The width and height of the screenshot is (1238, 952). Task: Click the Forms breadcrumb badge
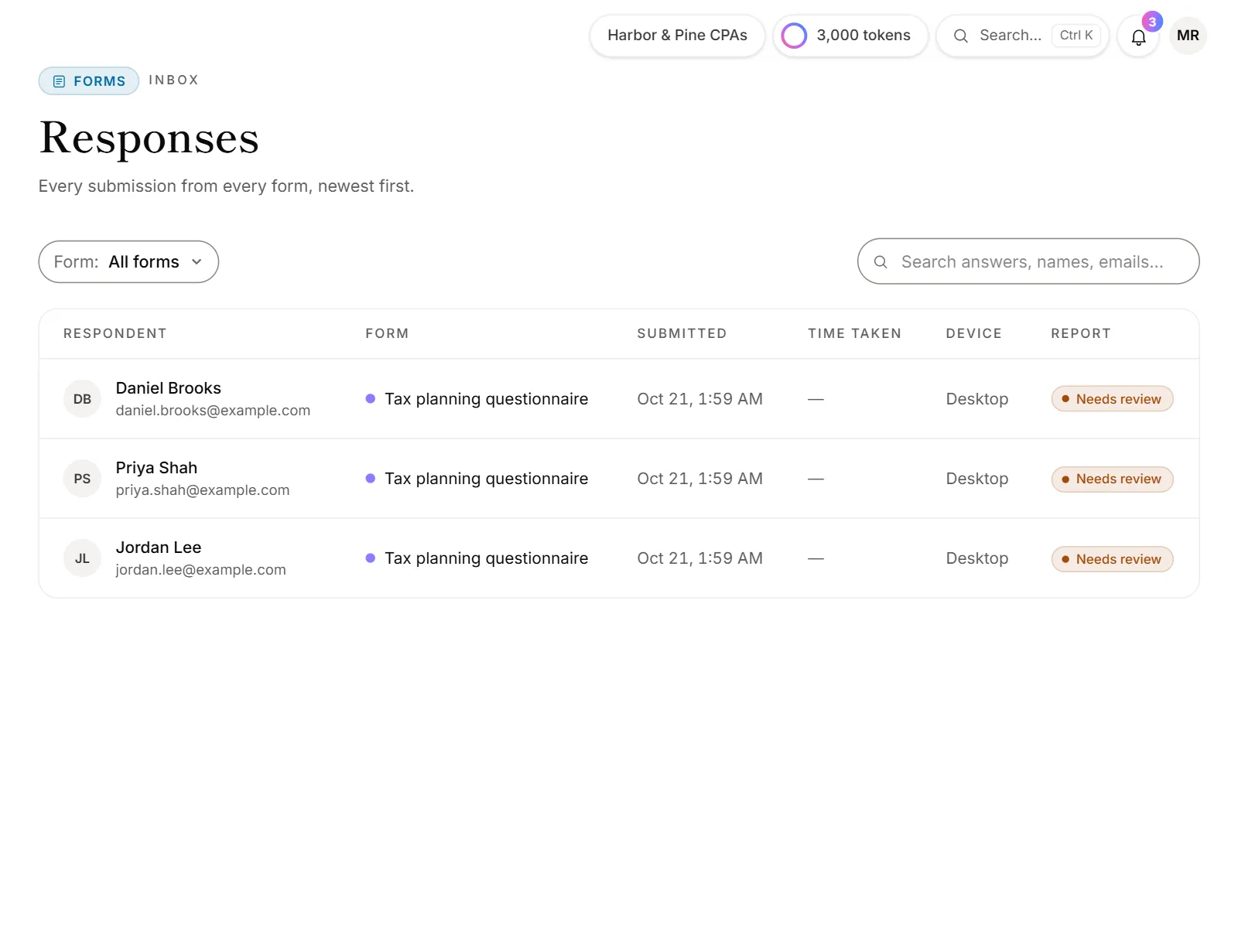(x=89, y=81)
